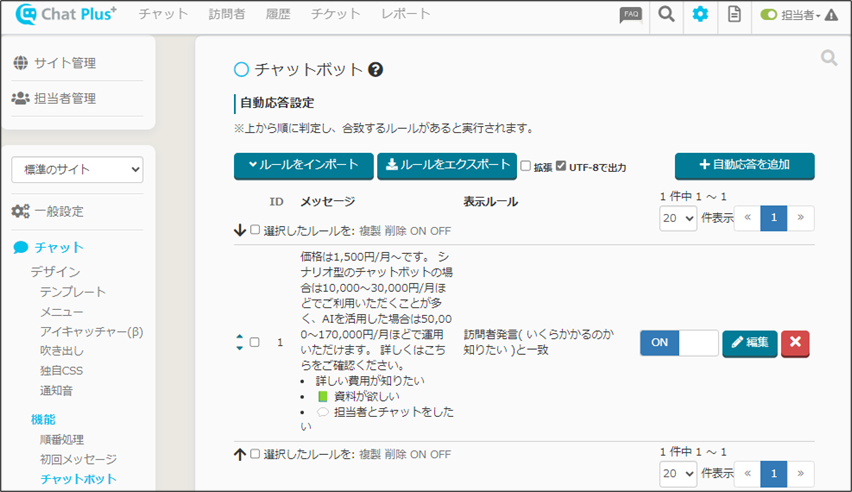
Task: Open the top 20件表示 dropdown
Action: (678, 219)
